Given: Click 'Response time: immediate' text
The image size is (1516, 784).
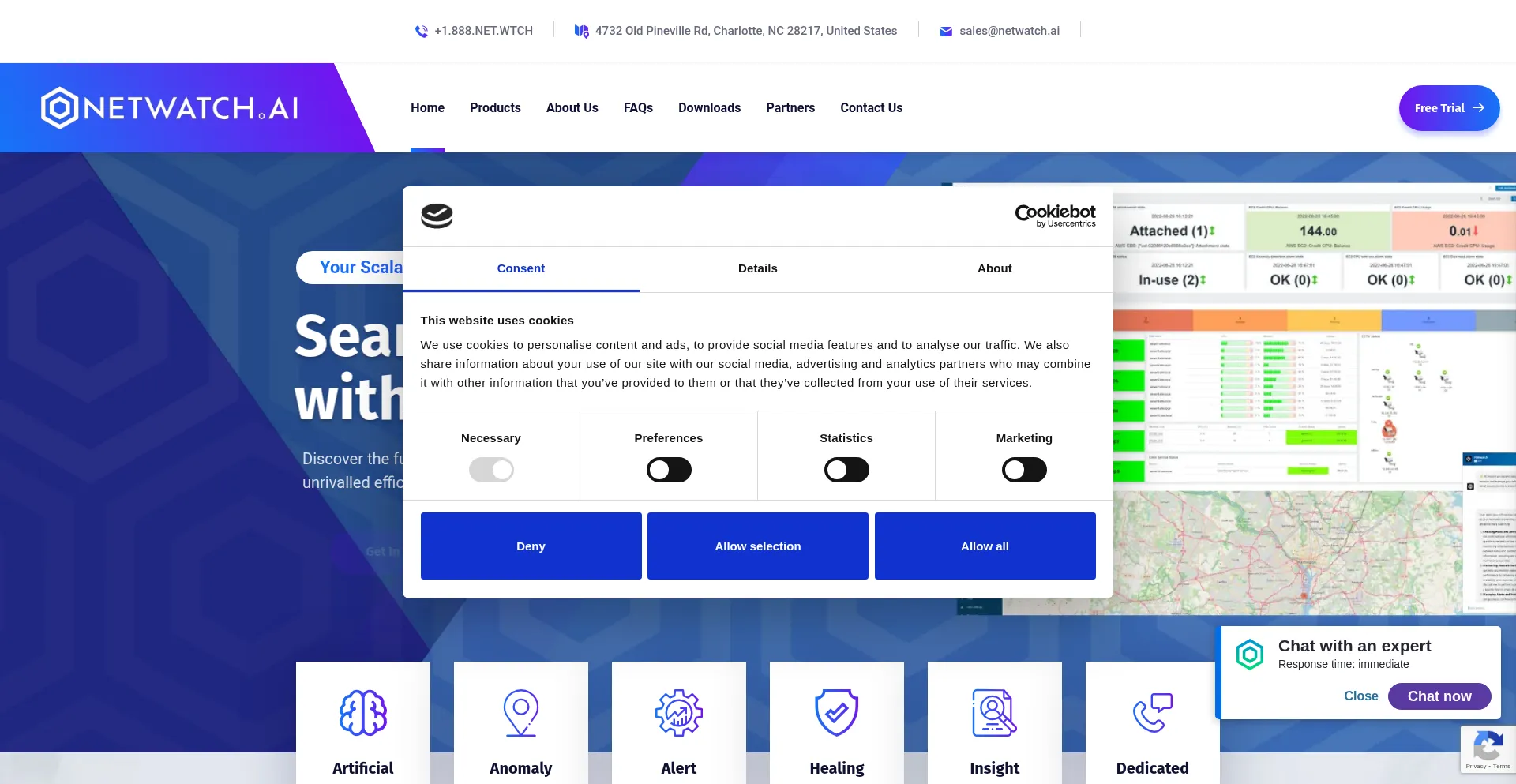Looking at the screenshot, I should (1343, 664).
